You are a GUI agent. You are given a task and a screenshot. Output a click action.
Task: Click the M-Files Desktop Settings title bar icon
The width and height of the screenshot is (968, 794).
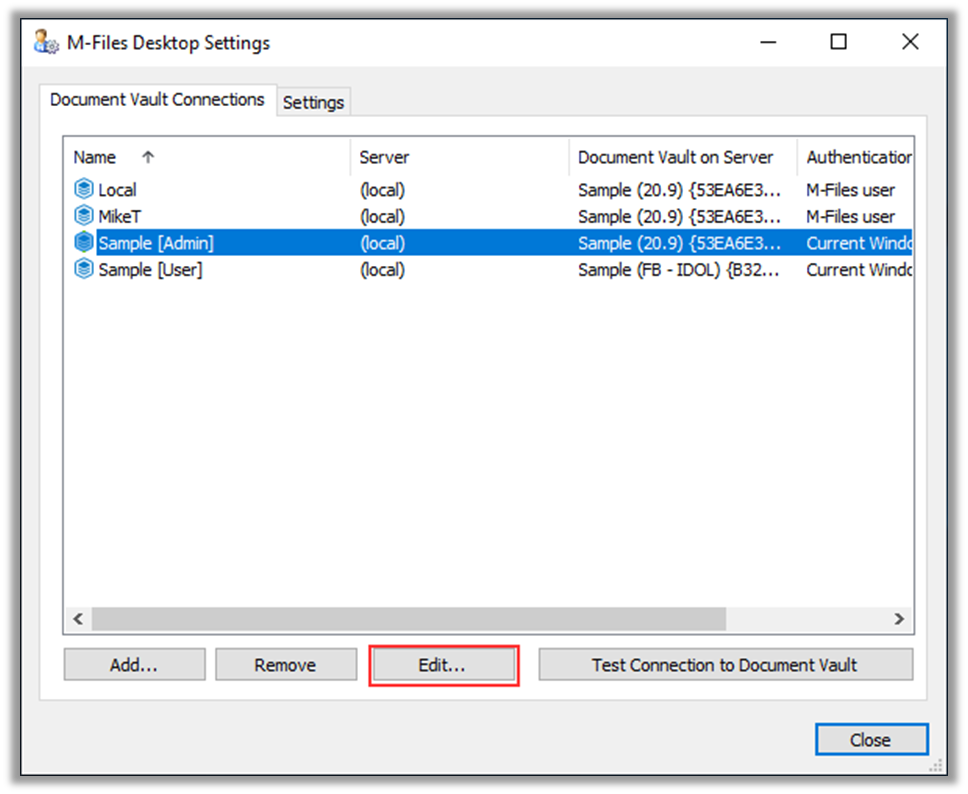tap(46, 43)
